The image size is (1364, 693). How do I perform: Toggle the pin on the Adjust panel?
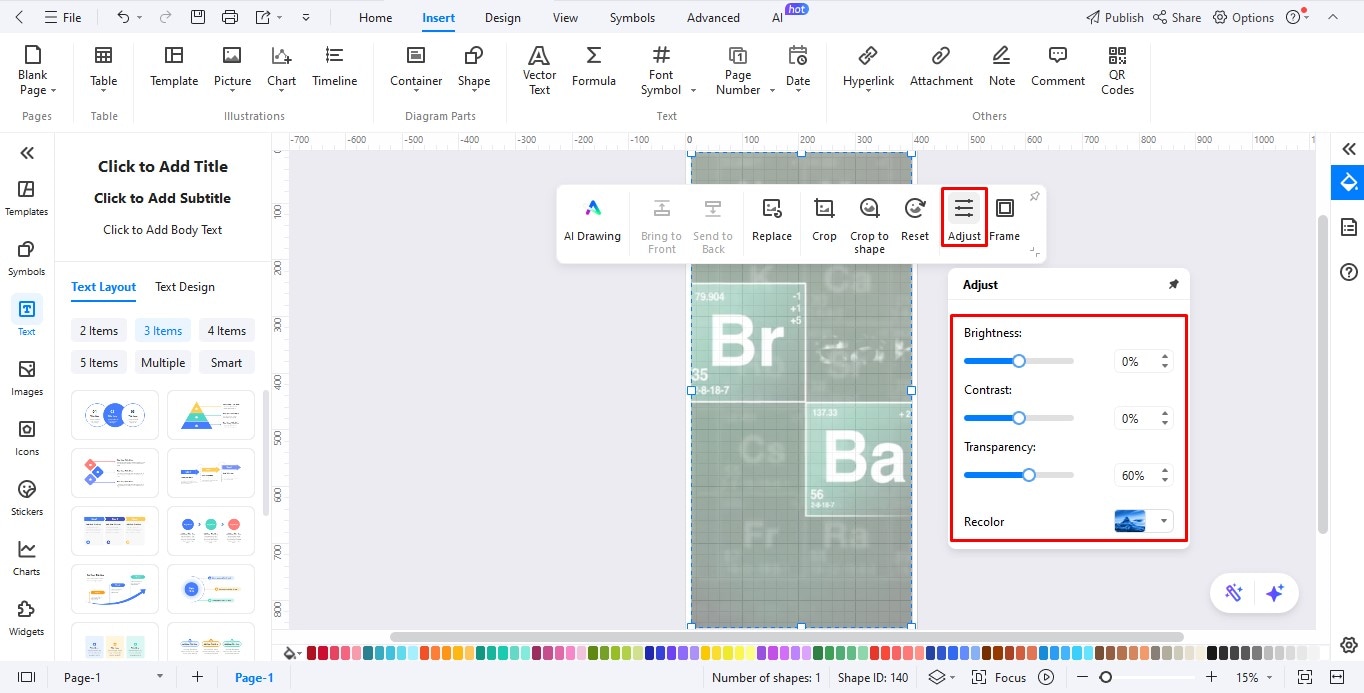[x=1173, y=285]
